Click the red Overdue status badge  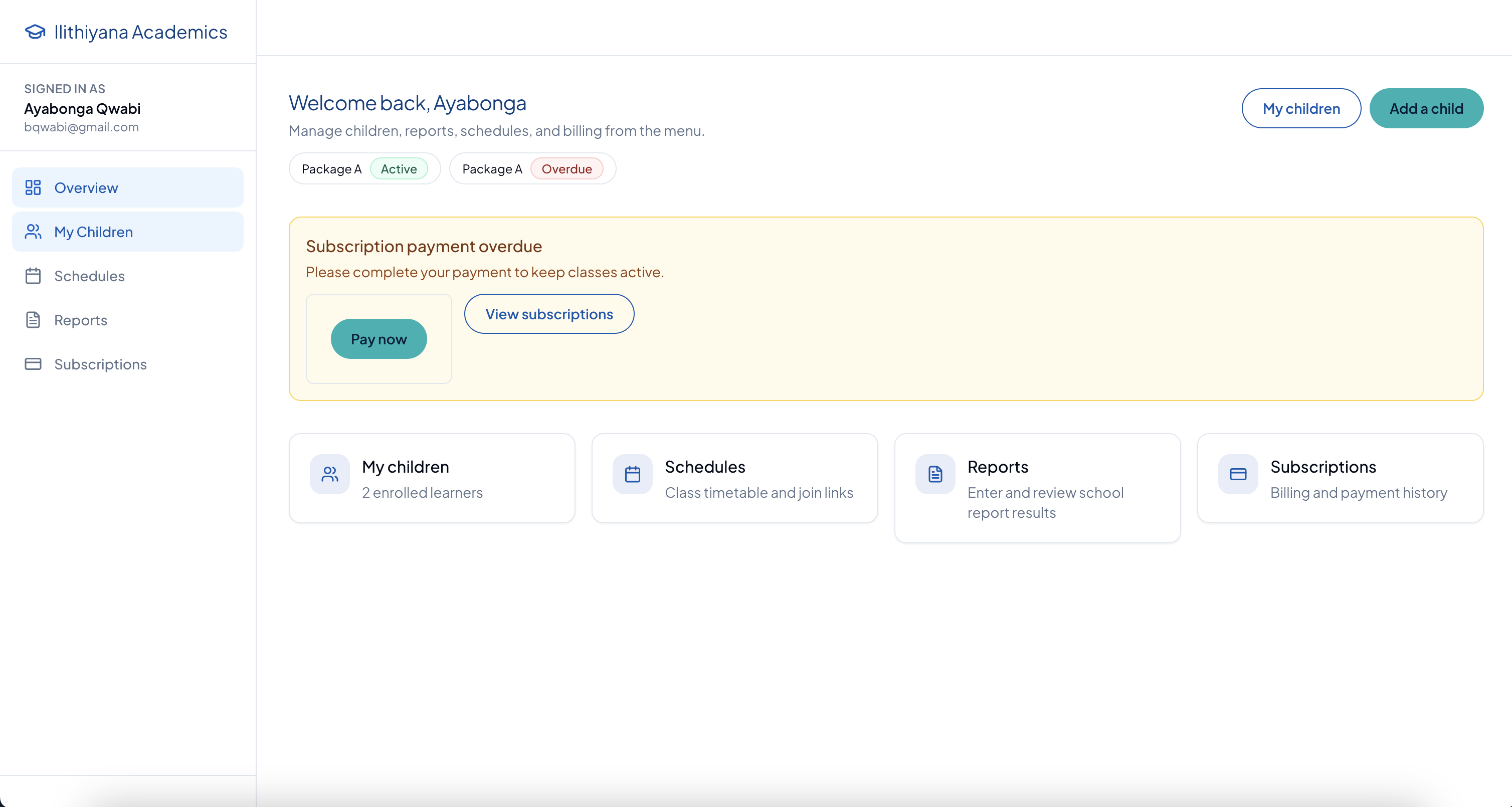point(567,169)
